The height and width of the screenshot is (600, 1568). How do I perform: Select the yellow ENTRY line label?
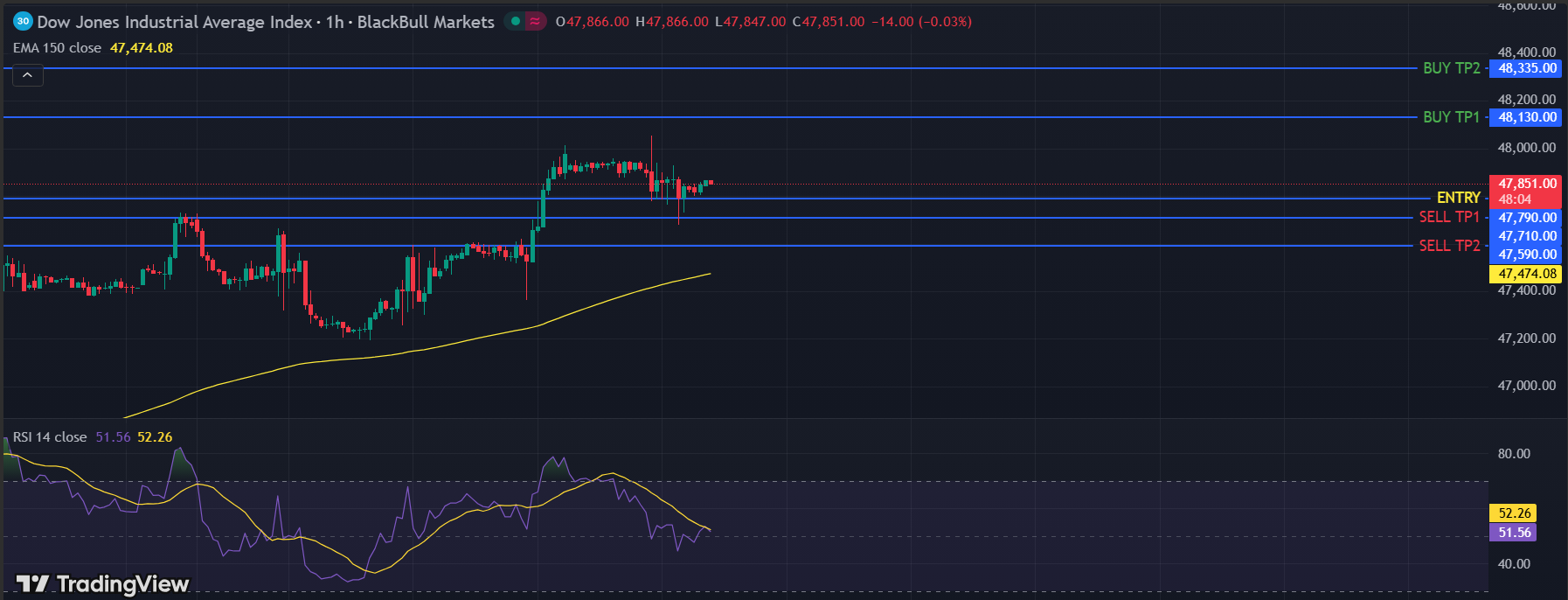1458,198
